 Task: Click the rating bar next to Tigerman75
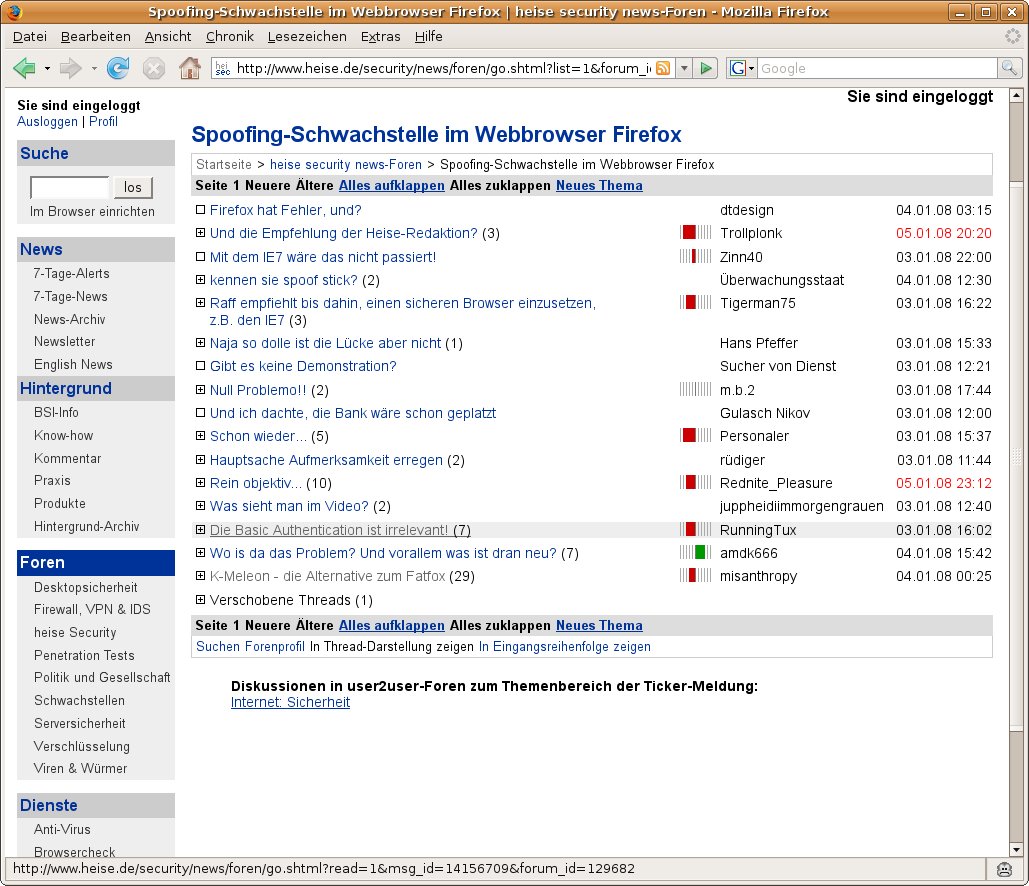(696, 303)
